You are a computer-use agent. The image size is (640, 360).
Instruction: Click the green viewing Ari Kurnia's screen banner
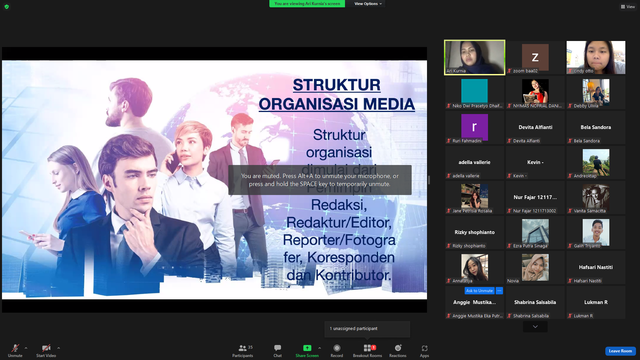307,4
